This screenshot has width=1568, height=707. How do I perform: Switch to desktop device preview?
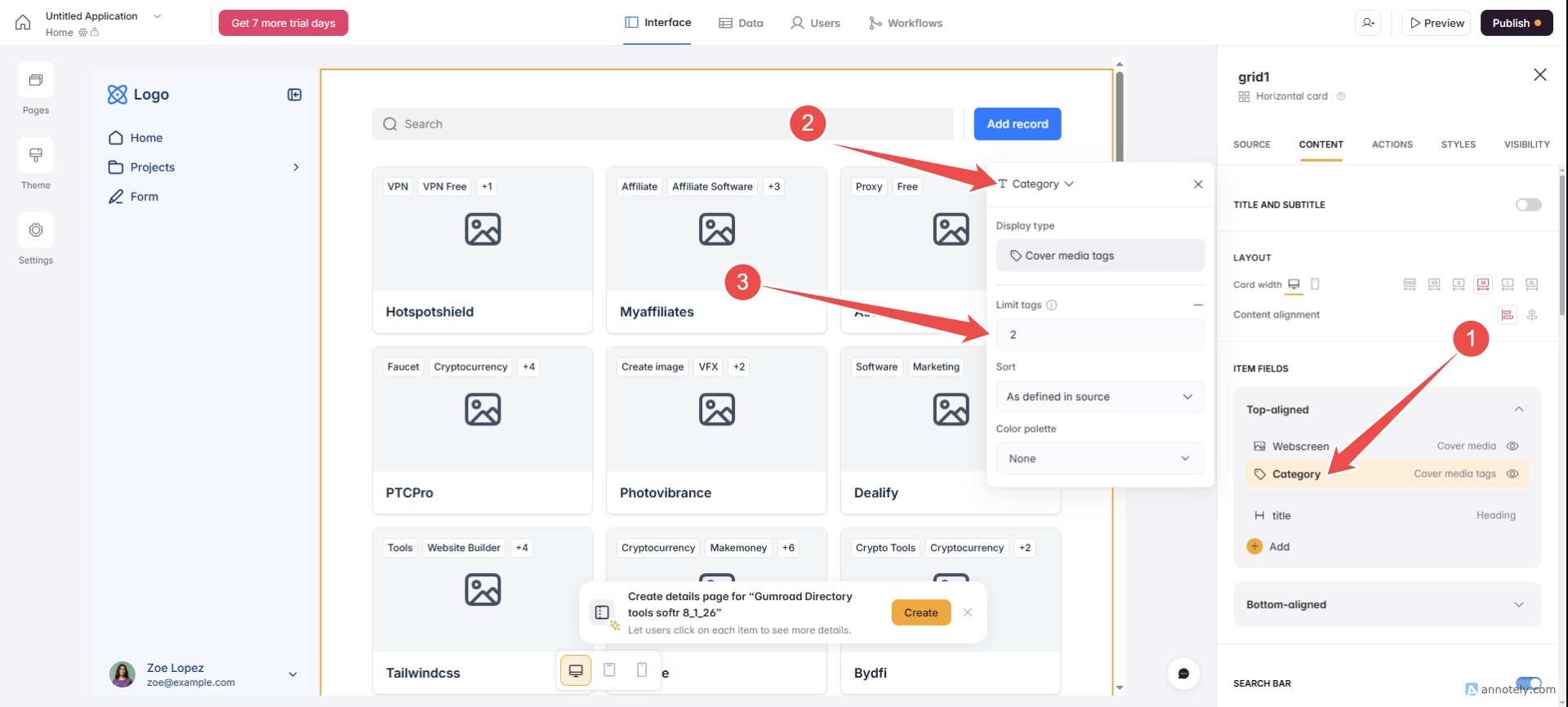click(x=576, y=670)
